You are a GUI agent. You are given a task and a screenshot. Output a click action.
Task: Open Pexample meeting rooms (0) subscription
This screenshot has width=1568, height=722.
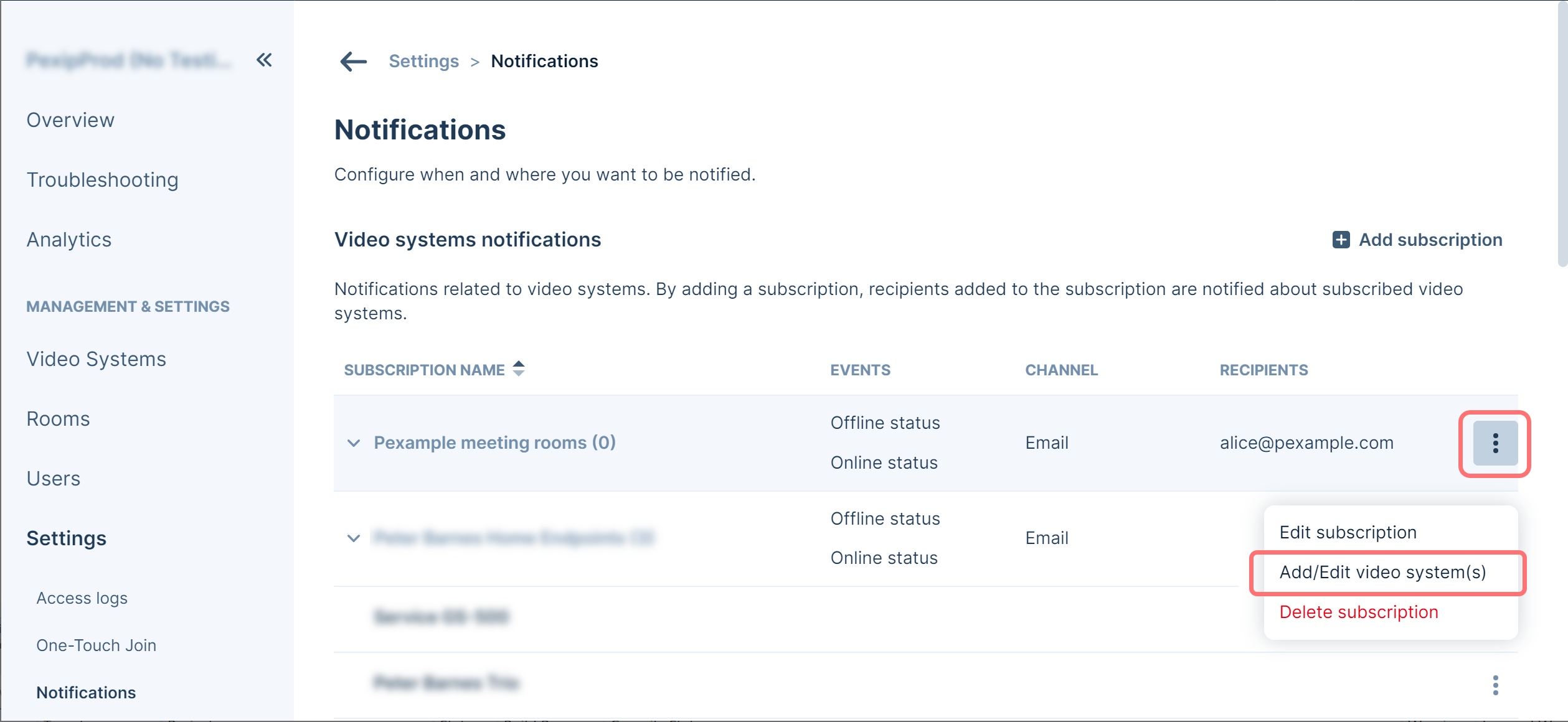click(494, 443)
